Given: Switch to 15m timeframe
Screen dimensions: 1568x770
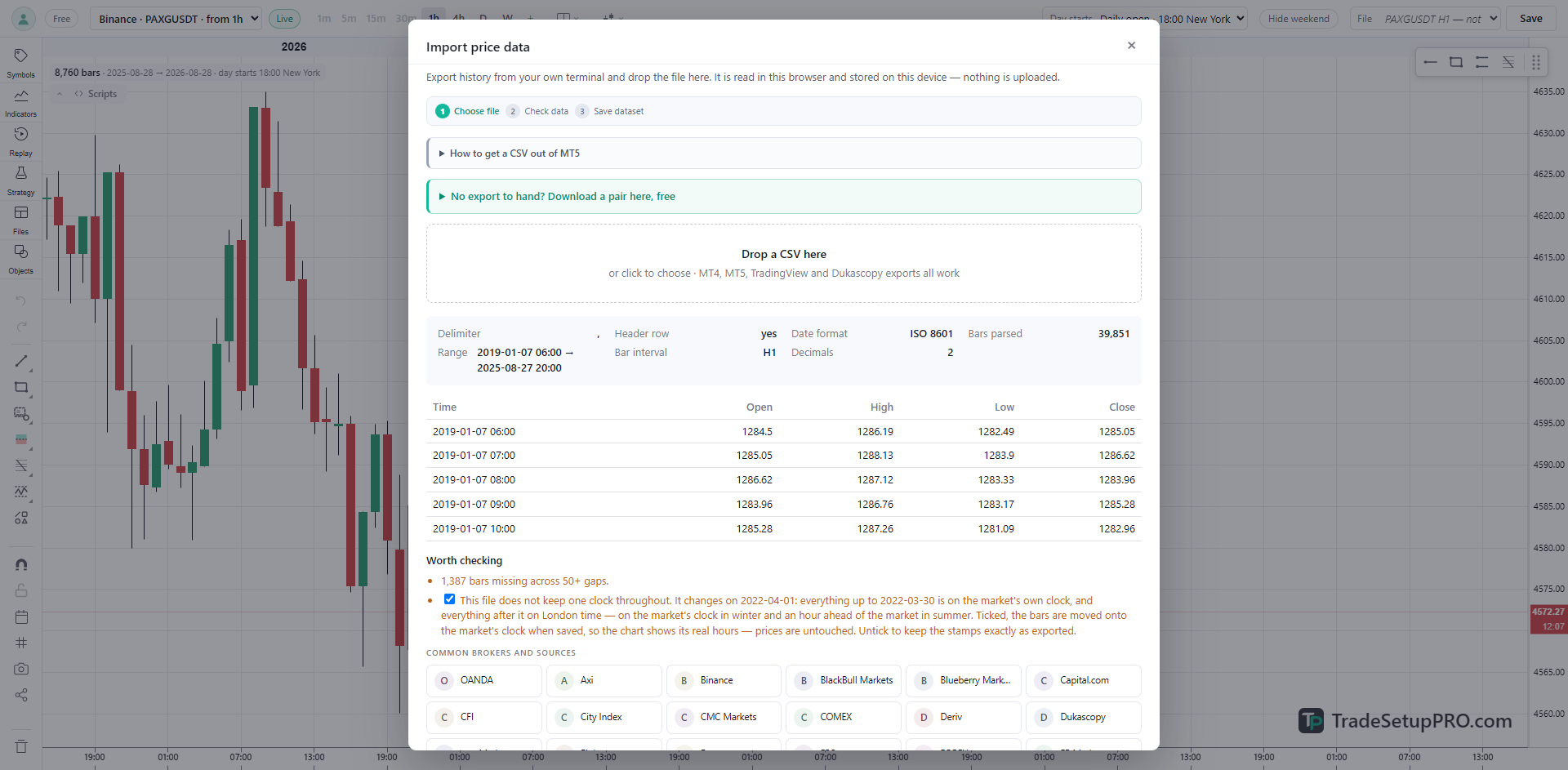Looking at the screenshot, I should point(376,19).
